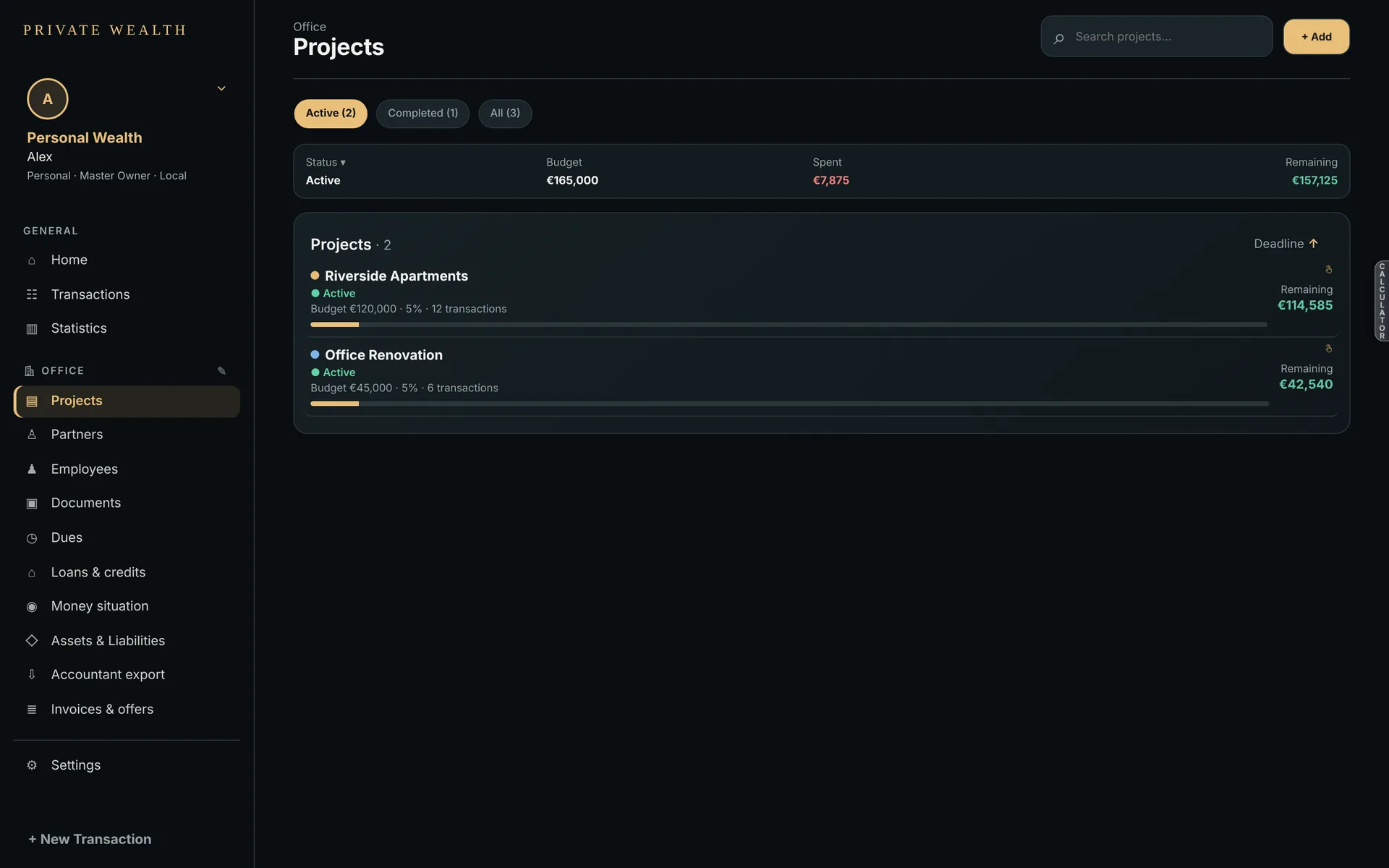Click the + Add button
The height and width of the screenshot is (868, 1389).
point(1316,37)
